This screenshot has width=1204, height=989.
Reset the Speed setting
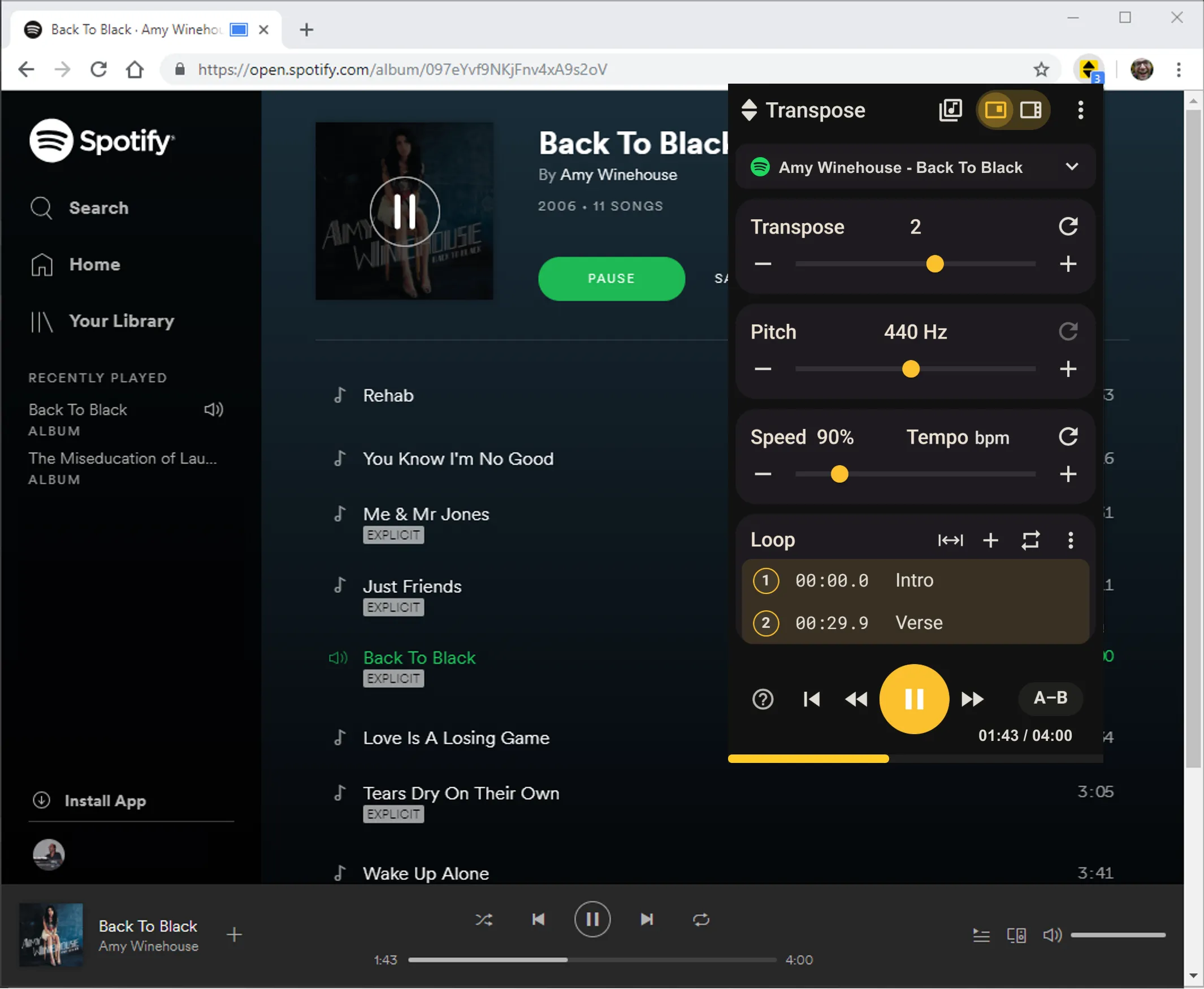(1068, 437)
